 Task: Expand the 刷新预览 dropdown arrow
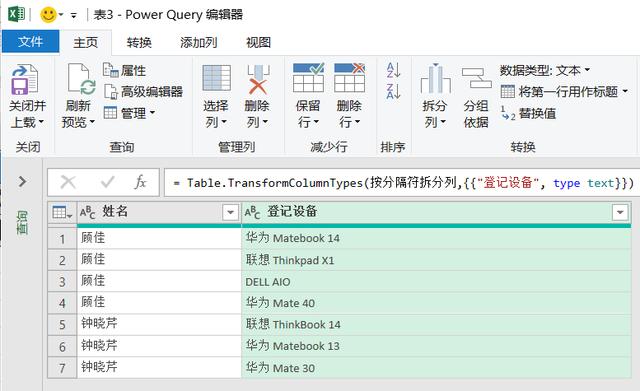(x=92, y=122)
